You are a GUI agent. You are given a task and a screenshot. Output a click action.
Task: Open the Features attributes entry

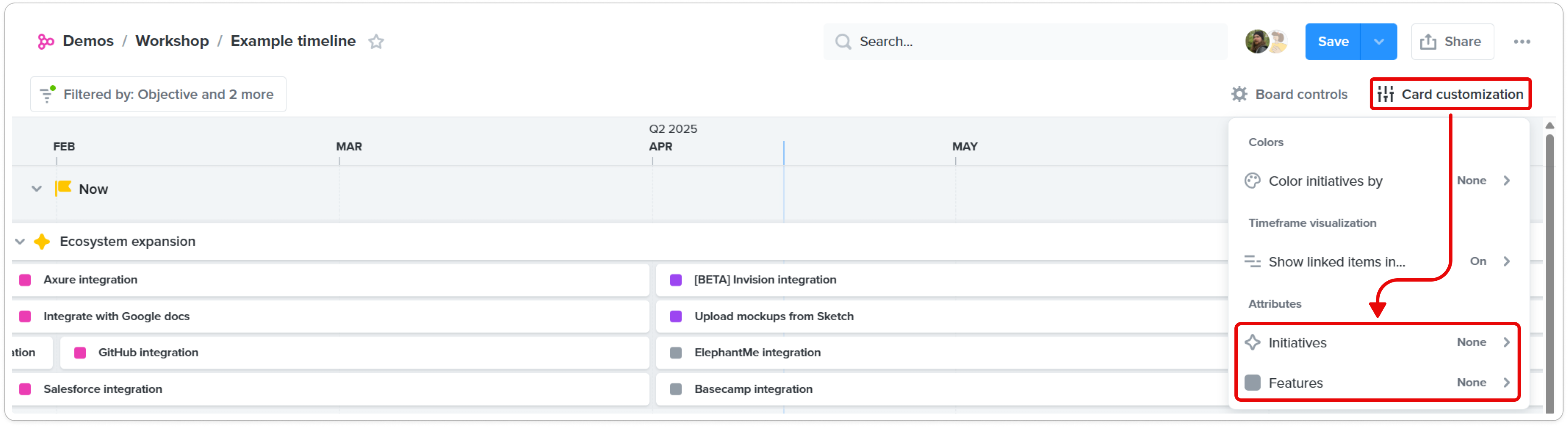1378,382
